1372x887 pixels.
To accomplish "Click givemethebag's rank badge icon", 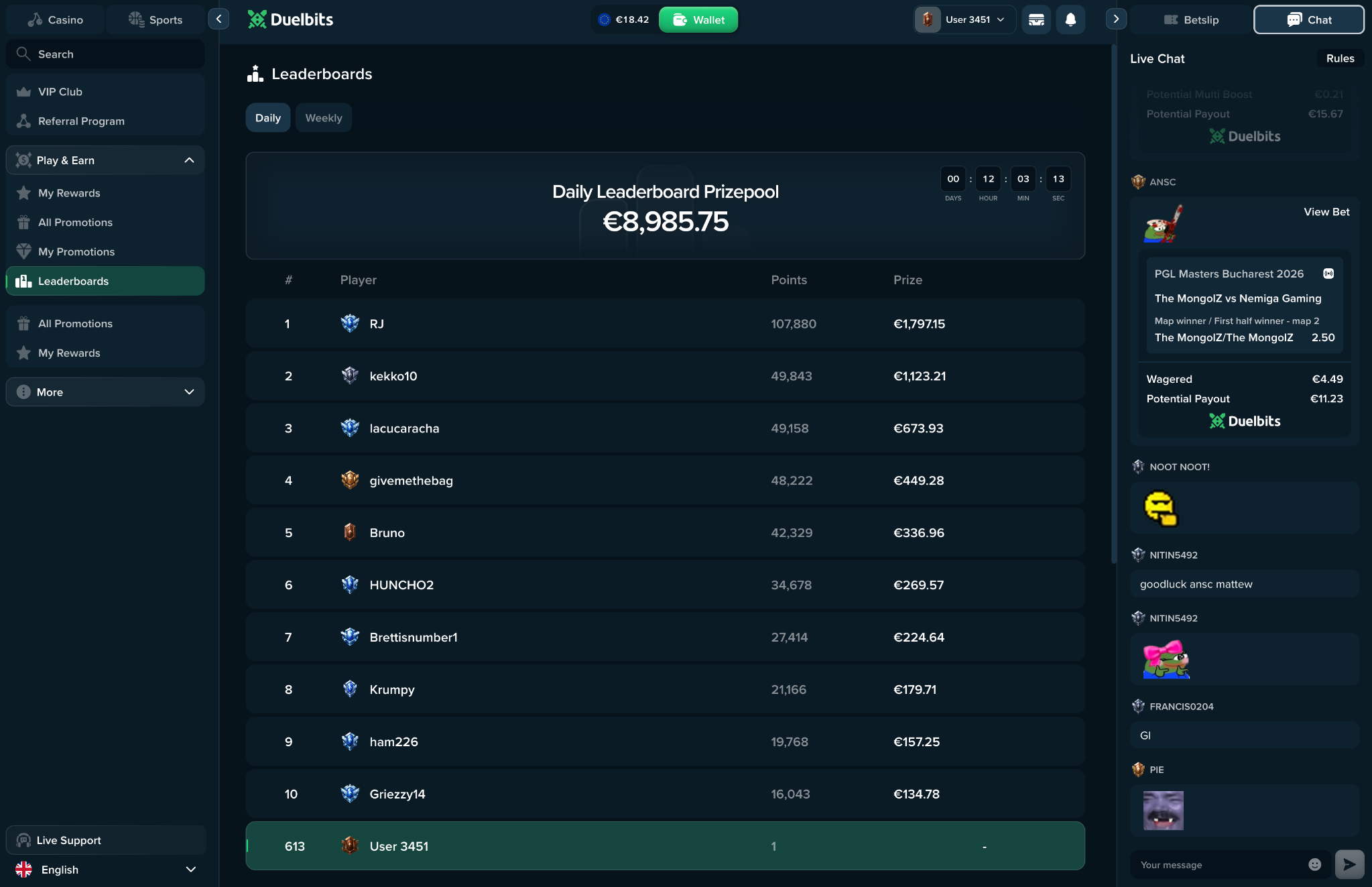I will pyautogui.click(x=350, y=480).
